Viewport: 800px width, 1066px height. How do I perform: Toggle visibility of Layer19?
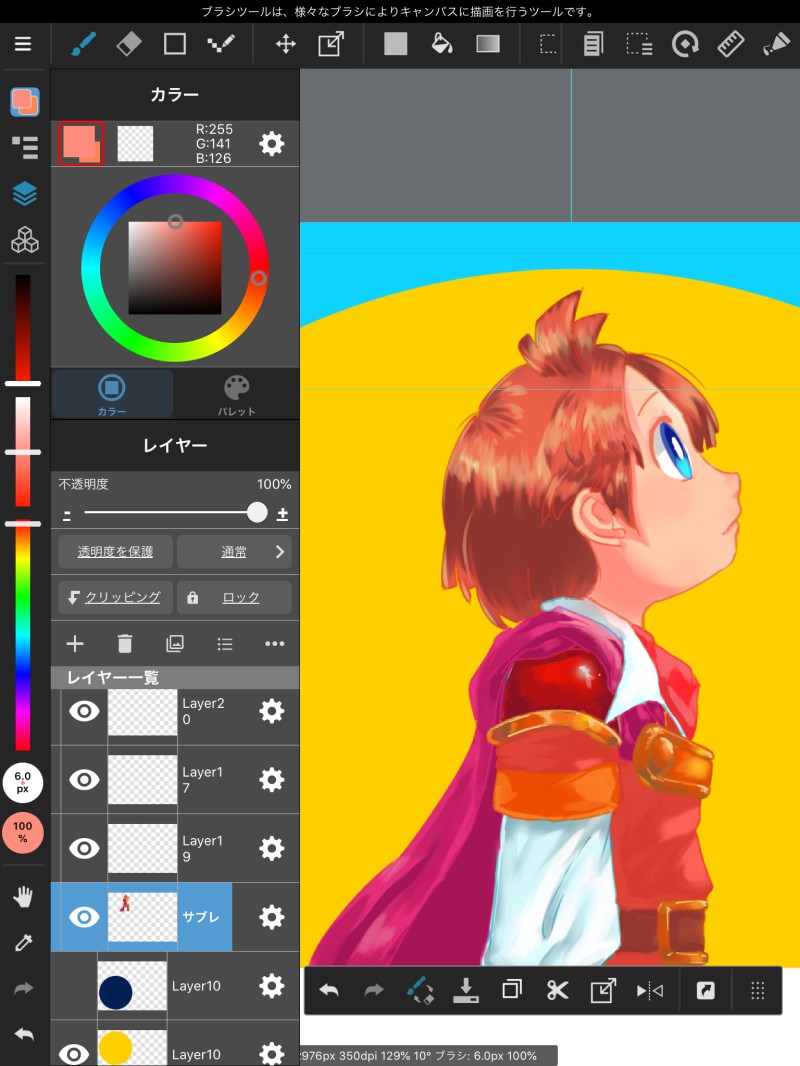click(84, 848)
